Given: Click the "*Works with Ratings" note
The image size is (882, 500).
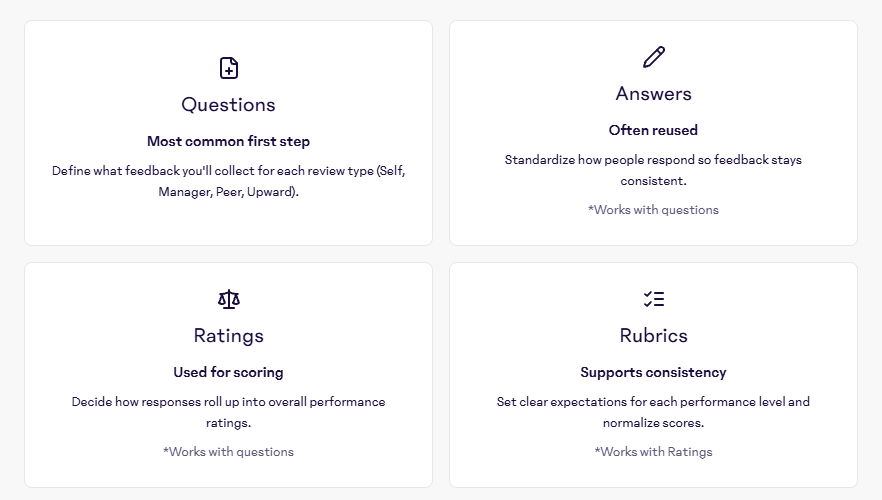Looking at the screenshot, I should (654, 452).
